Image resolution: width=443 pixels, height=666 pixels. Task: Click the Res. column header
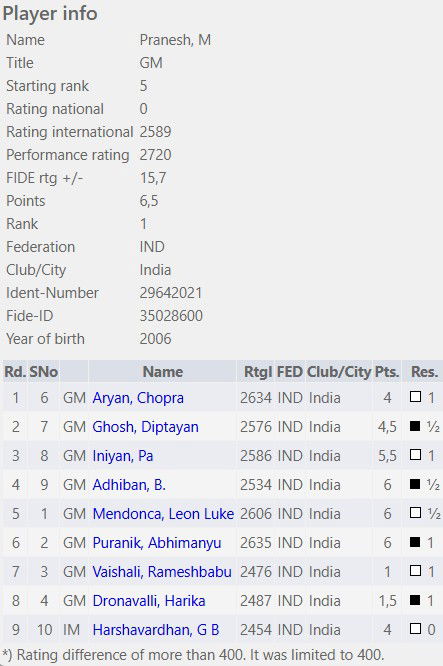pos(424,372)
